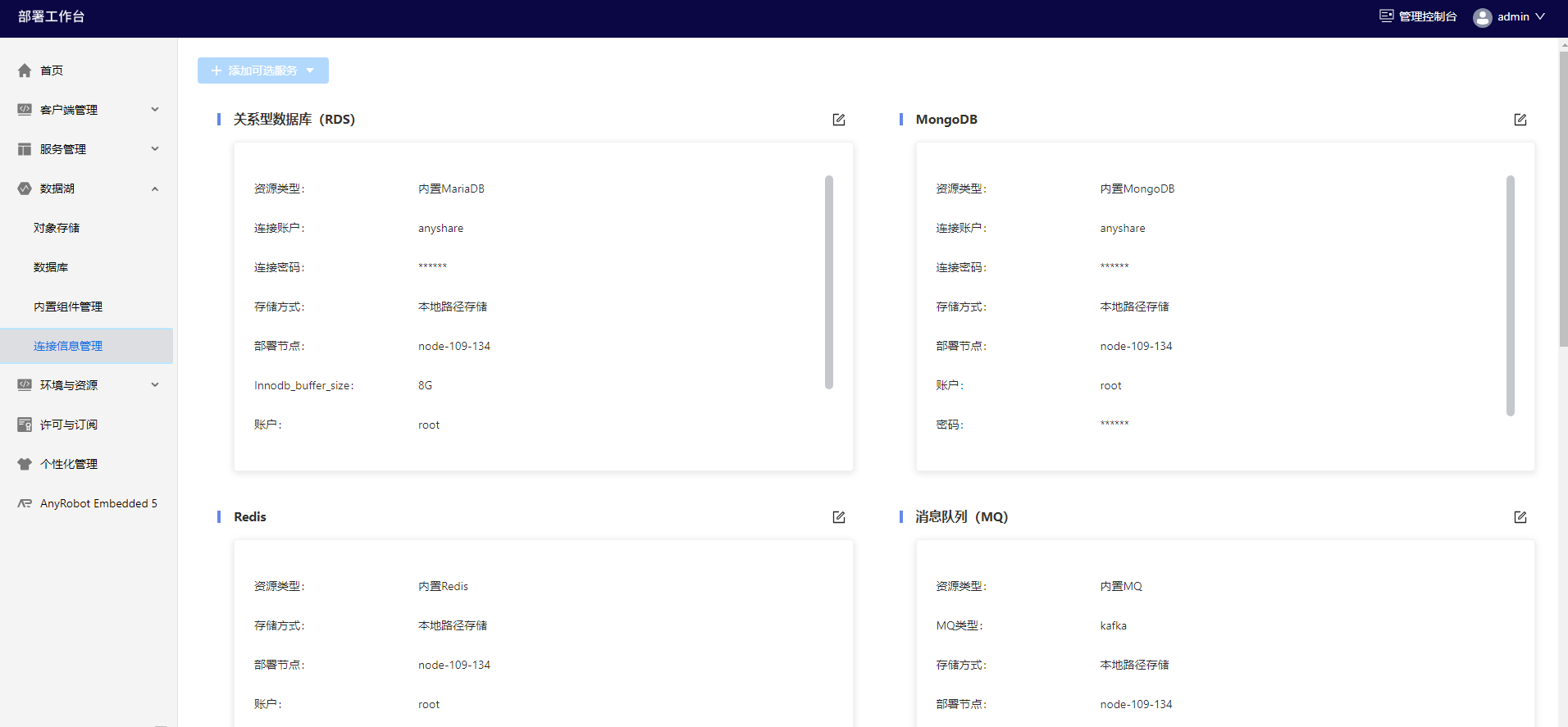
Task: Click the 部署工作台 title
Action: [x=51, y=16]
